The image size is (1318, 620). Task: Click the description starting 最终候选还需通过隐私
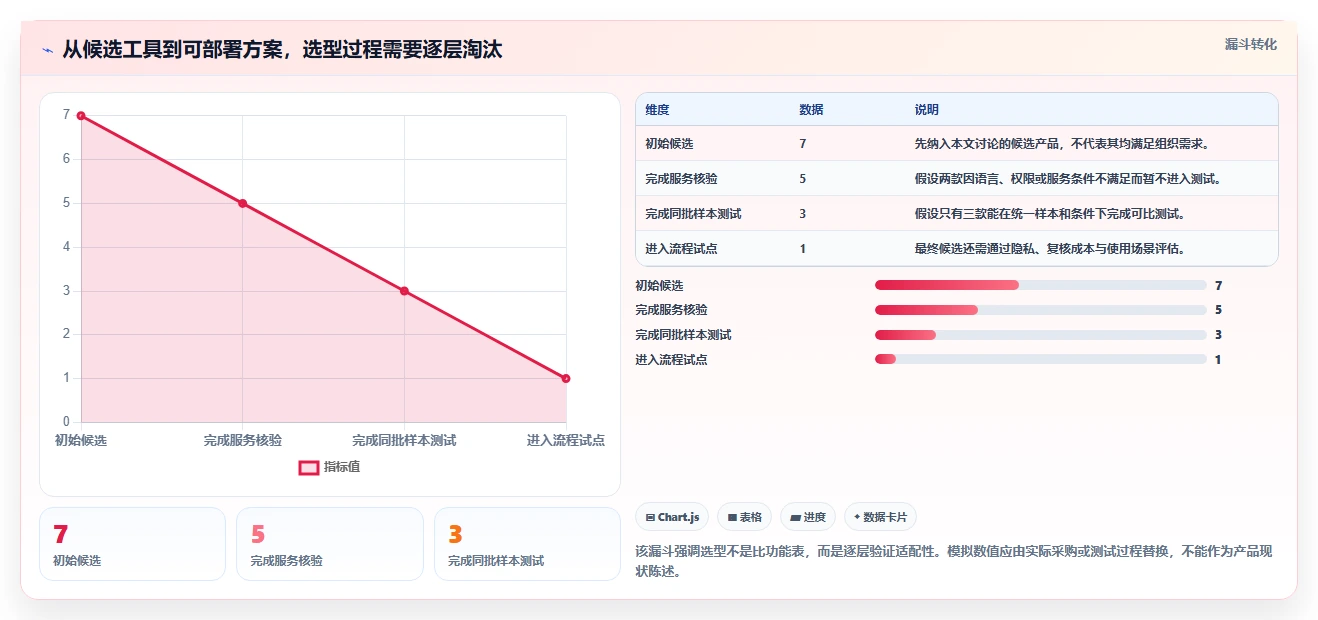(1050, 249)
